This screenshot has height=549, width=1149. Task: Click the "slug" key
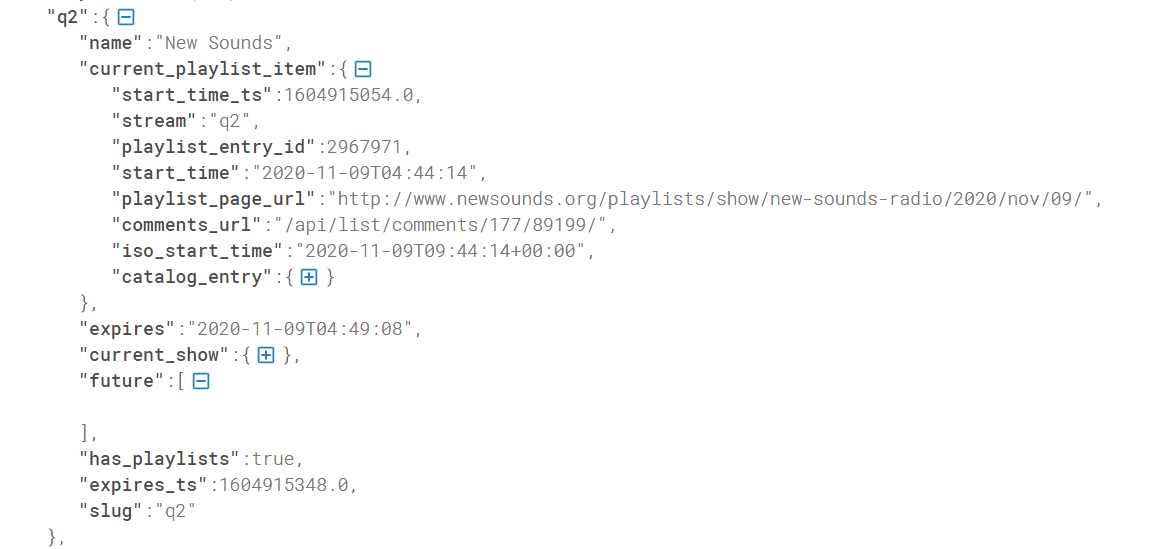[110, 511]
